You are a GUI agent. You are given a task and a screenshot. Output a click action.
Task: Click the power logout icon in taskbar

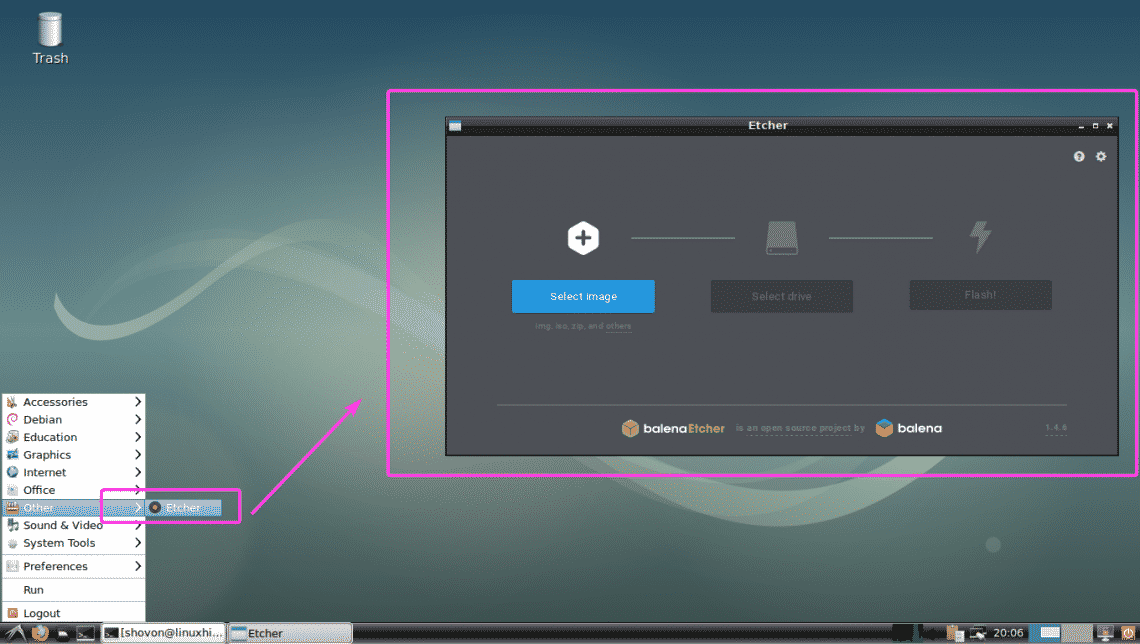1128,633
